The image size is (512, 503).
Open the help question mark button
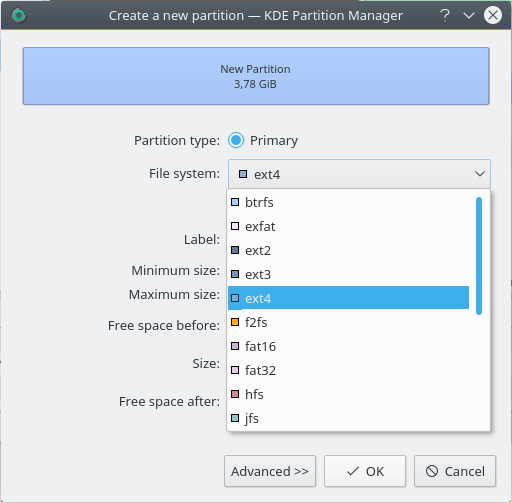pyautogui.click(x=445, y=15)
